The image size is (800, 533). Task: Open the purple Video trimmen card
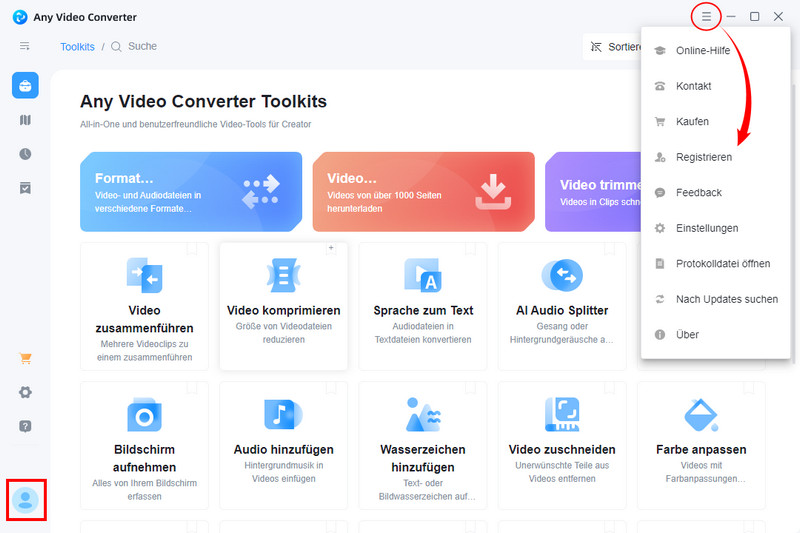pos(593,192)
